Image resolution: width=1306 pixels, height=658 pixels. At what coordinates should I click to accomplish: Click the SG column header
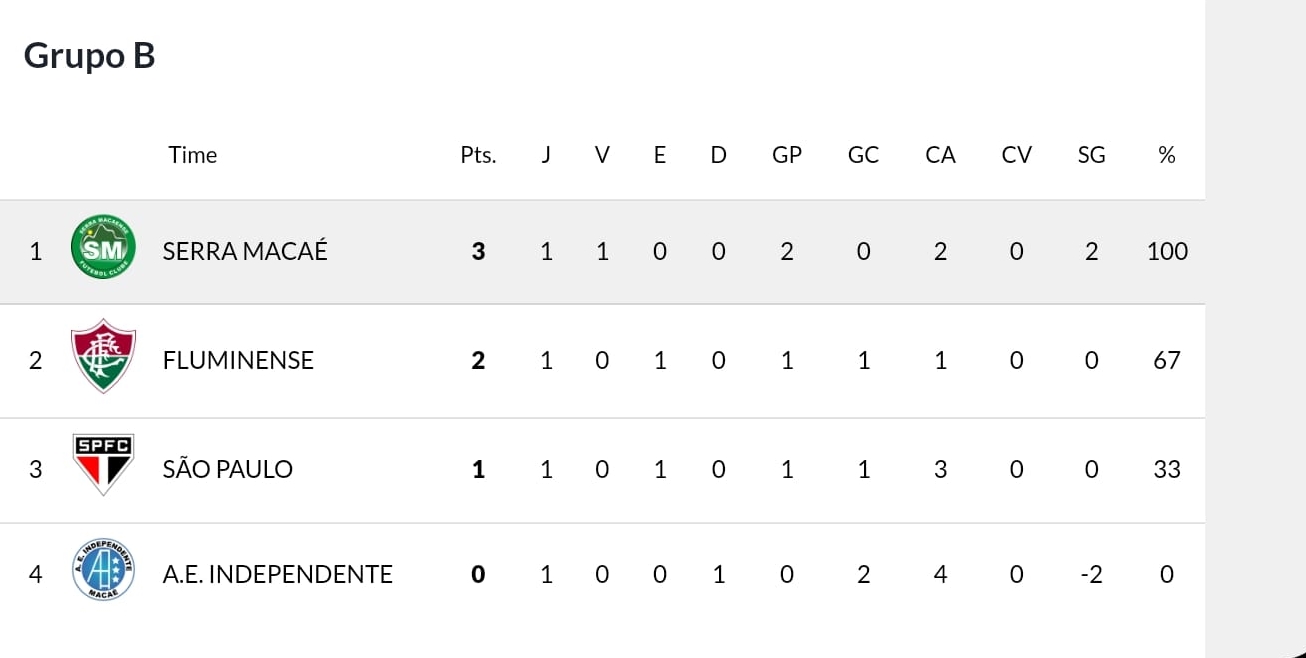[x=1091, y=155]
